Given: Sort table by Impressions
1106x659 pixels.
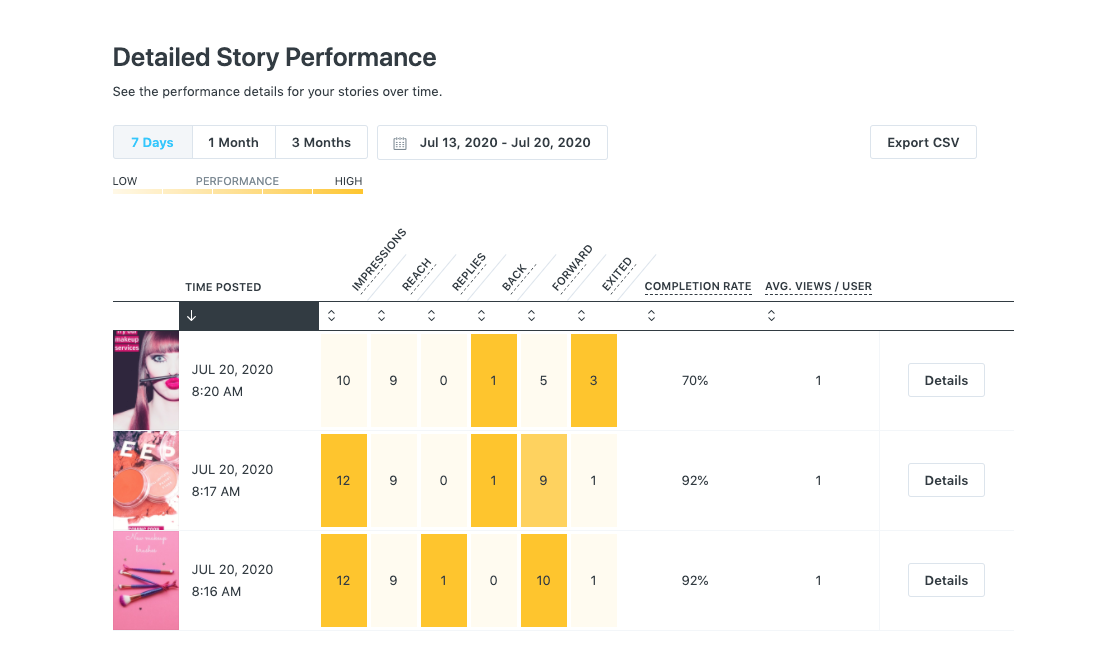Looking at the screenshot, I should [x=332, y=316].
